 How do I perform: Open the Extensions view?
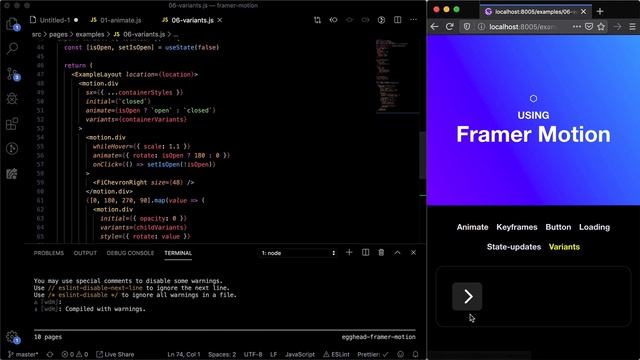(12, 123)
